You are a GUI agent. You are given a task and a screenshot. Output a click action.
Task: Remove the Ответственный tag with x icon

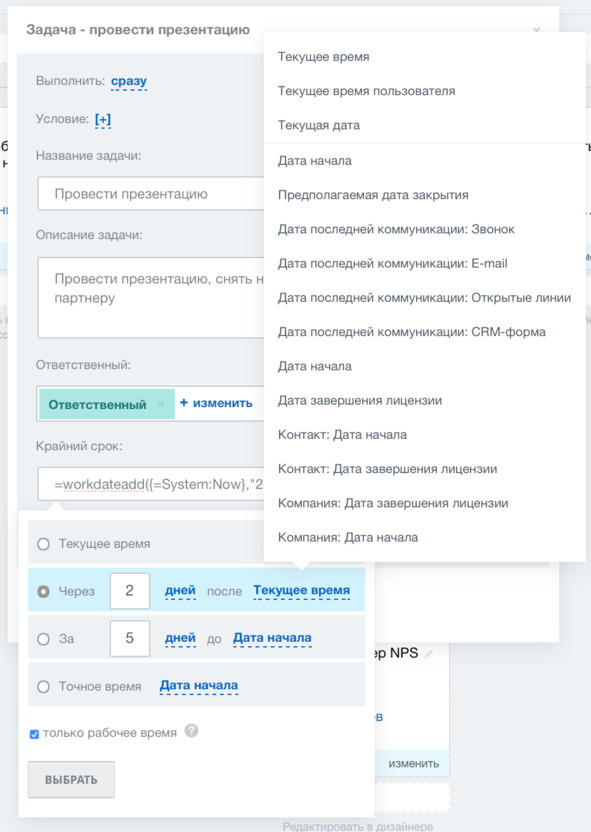coord(161,404)
